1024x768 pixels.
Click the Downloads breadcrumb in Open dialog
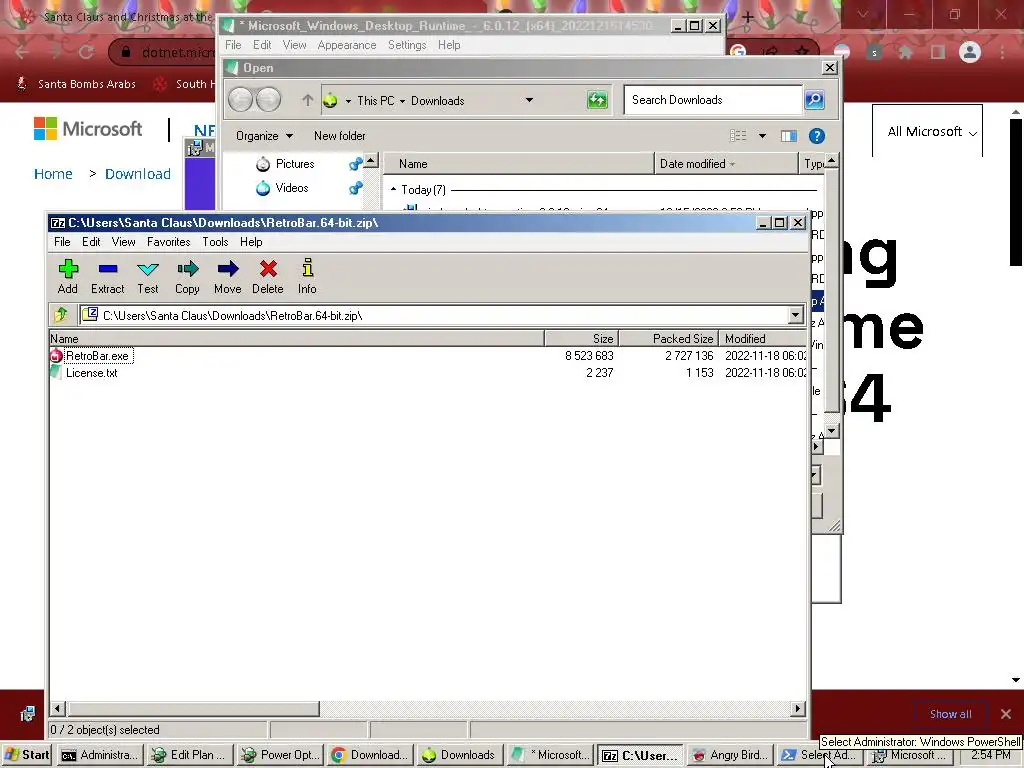[438, 101]
